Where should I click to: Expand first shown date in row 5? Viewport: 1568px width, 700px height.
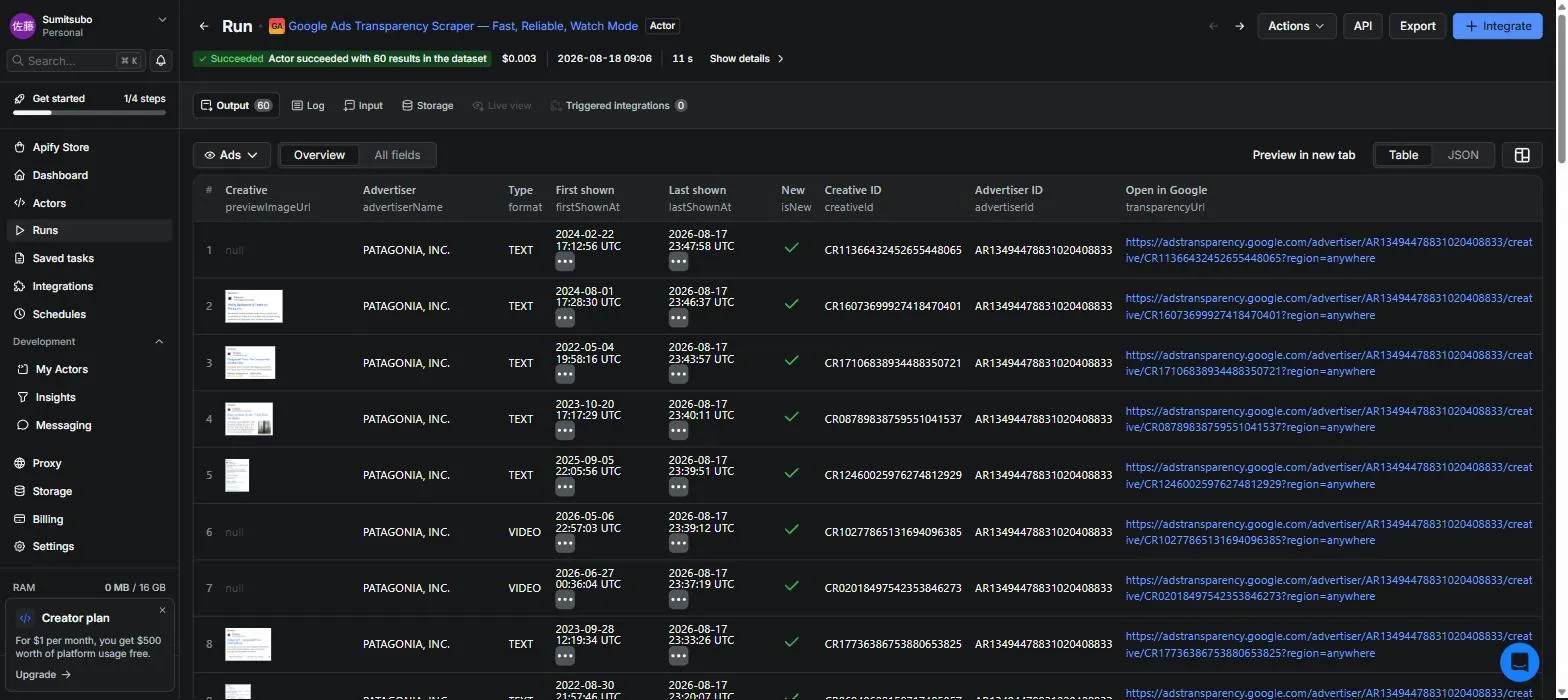pos(565,487)
